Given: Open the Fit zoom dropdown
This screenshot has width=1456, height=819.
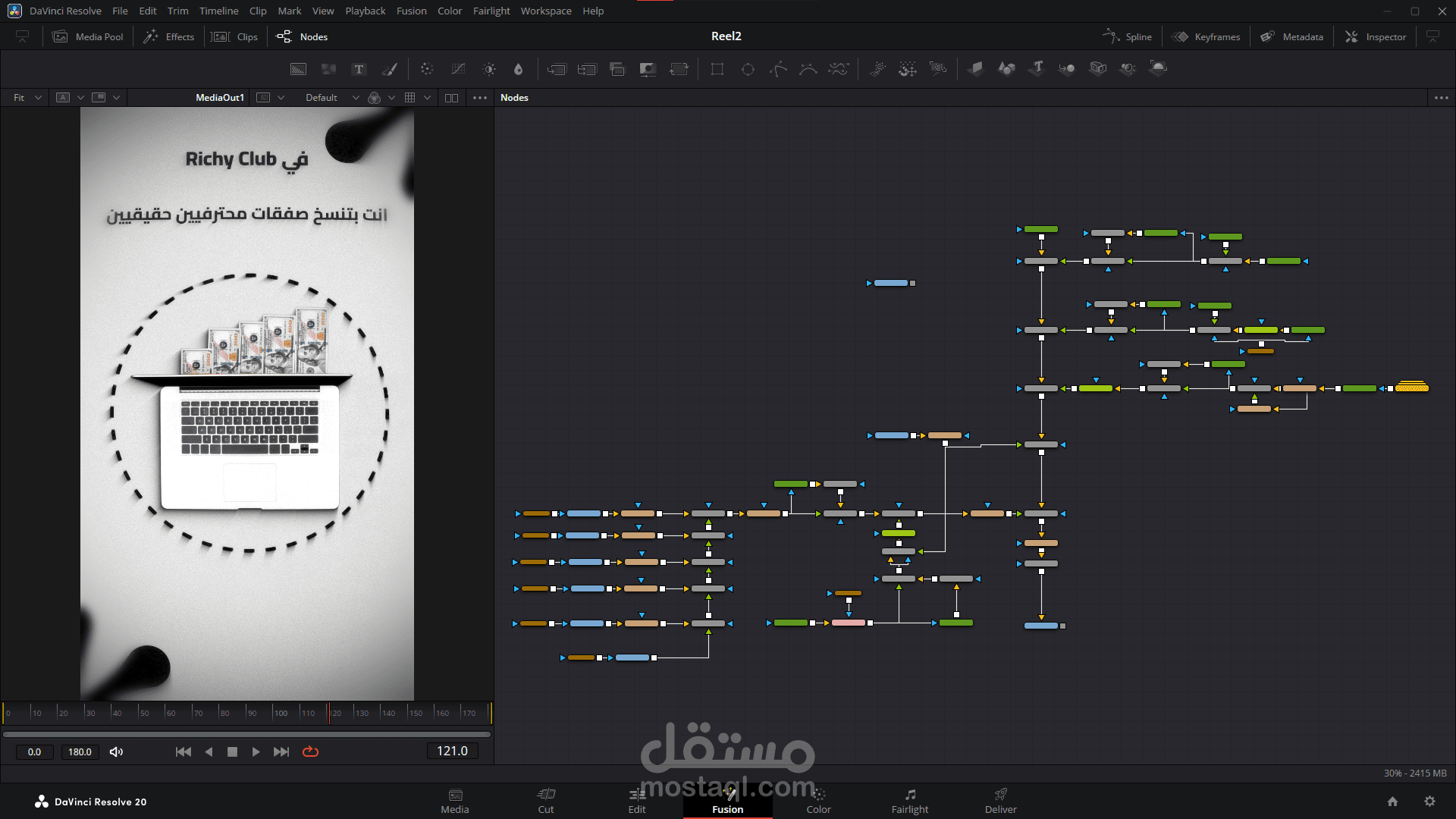Looking at the screenshot, I should [27, 98].
